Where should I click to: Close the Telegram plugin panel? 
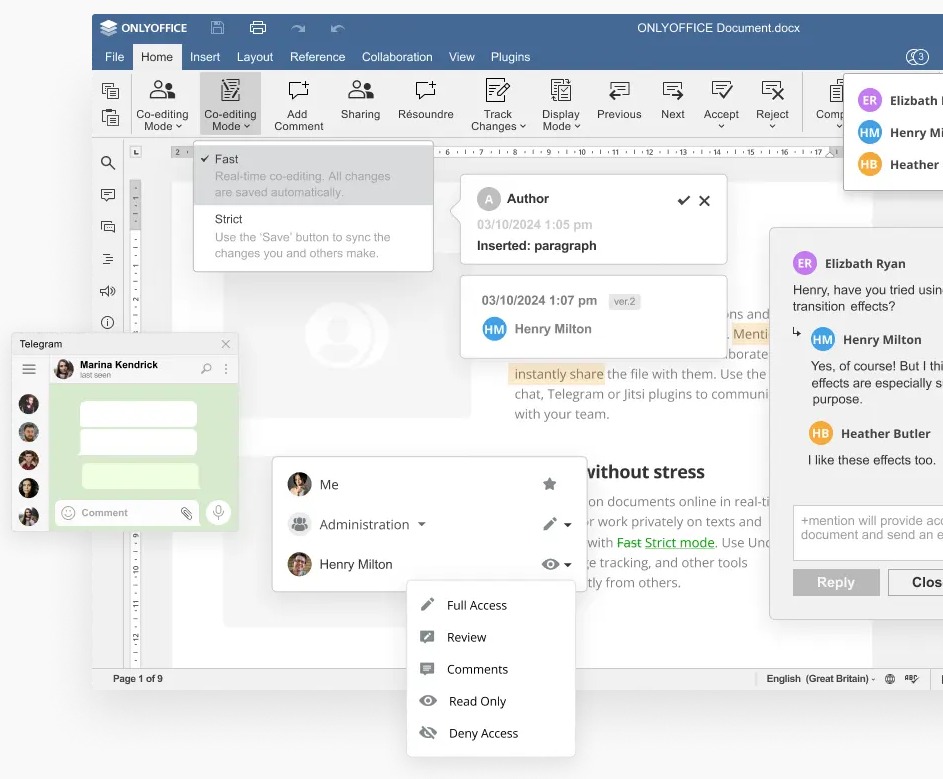[226, 344]
